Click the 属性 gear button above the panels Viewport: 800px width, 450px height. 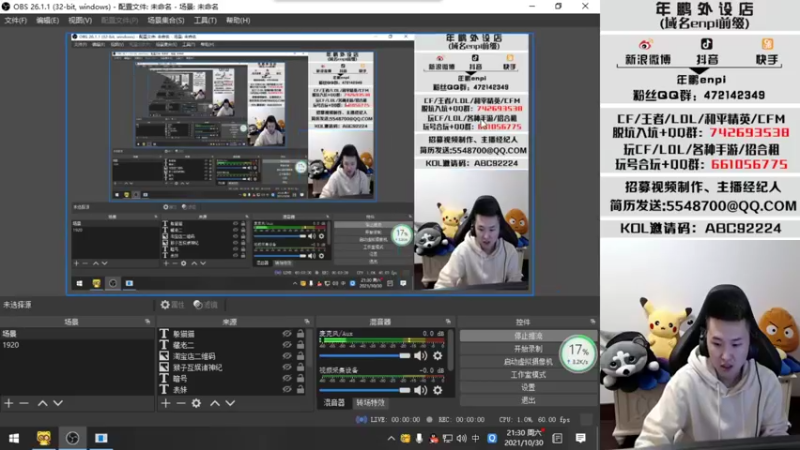(x=172, y=305)
